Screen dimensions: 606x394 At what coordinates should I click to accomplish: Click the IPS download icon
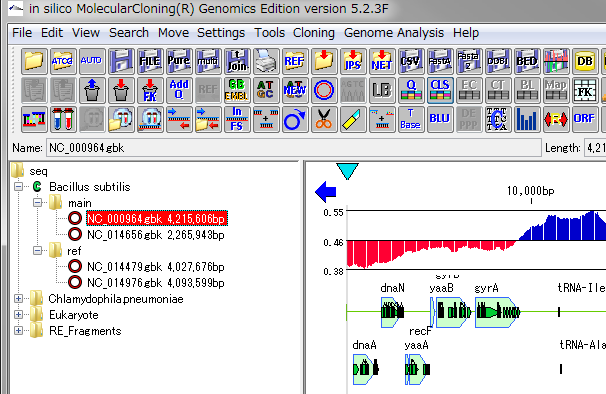point(353,61)
